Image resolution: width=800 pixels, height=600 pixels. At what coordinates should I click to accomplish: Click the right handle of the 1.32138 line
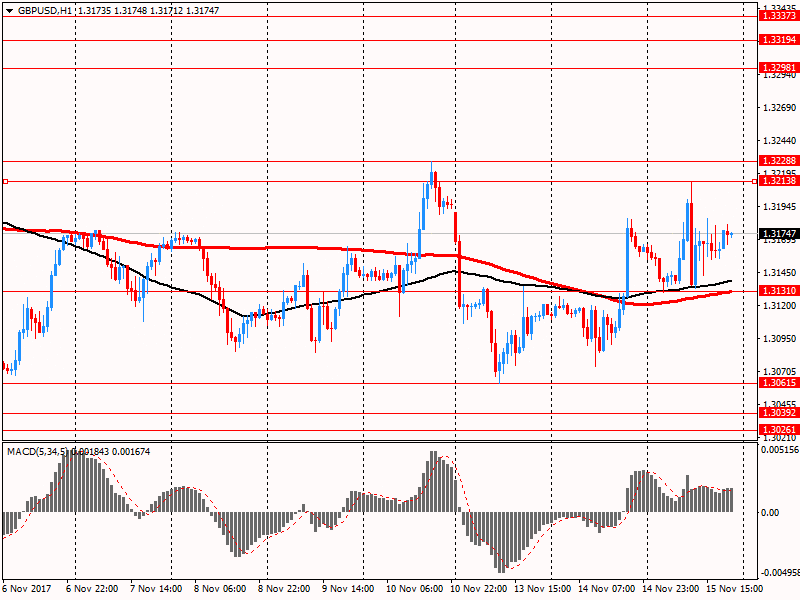(x=755, y=182)
